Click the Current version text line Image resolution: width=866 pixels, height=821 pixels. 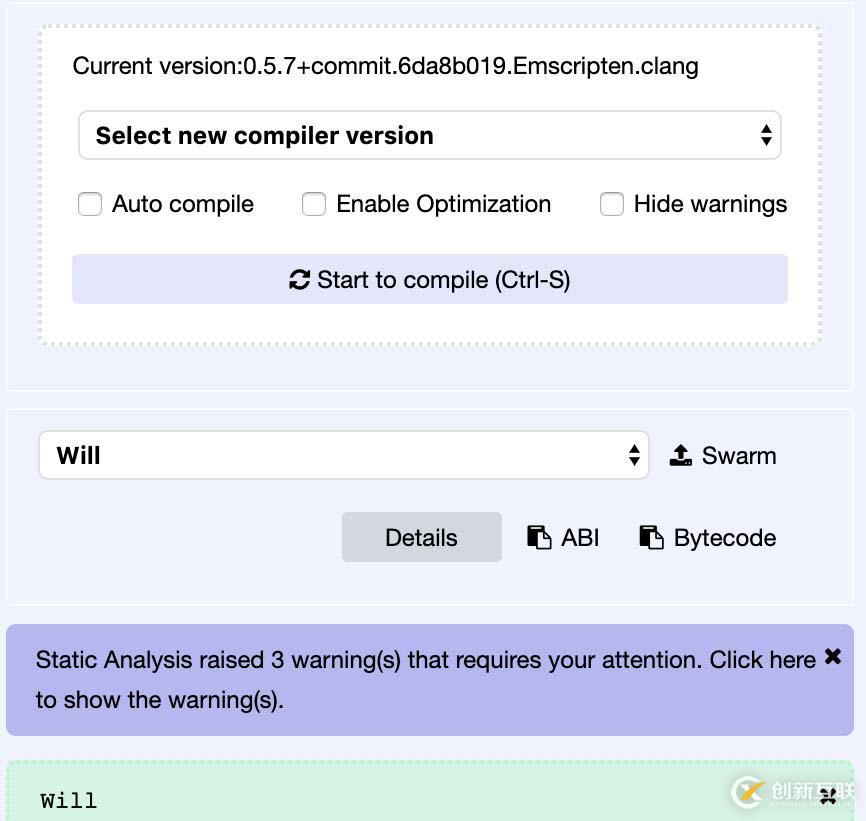(385, 67)
